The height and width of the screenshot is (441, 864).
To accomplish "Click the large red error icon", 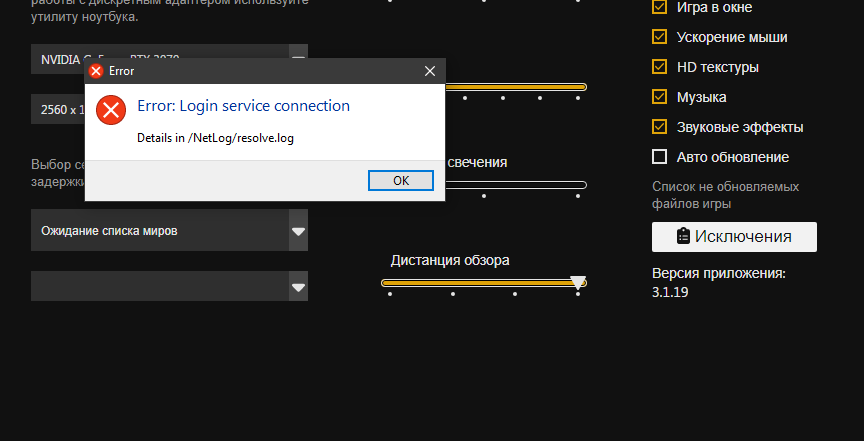I will 111,110.
